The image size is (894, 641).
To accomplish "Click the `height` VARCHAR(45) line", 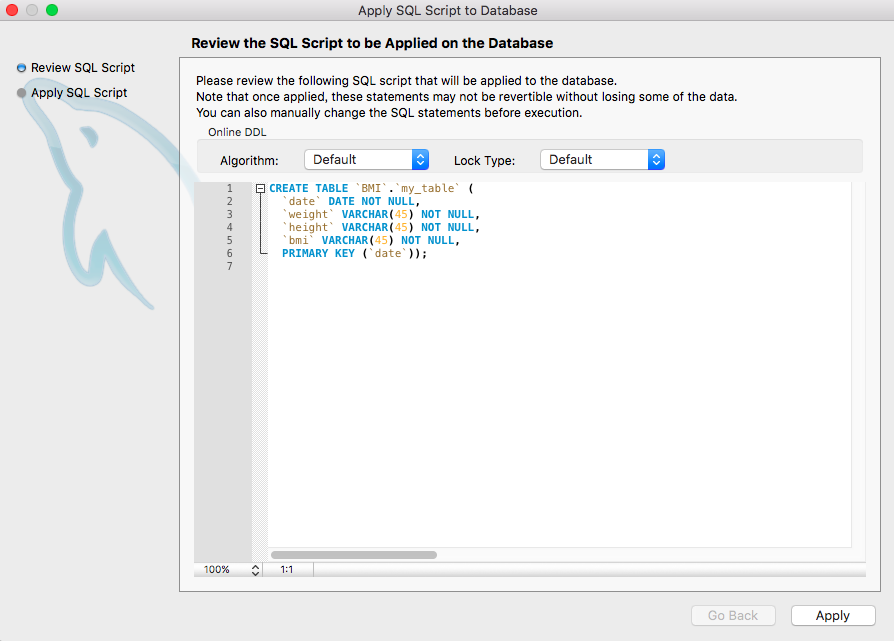I will 381,228.
